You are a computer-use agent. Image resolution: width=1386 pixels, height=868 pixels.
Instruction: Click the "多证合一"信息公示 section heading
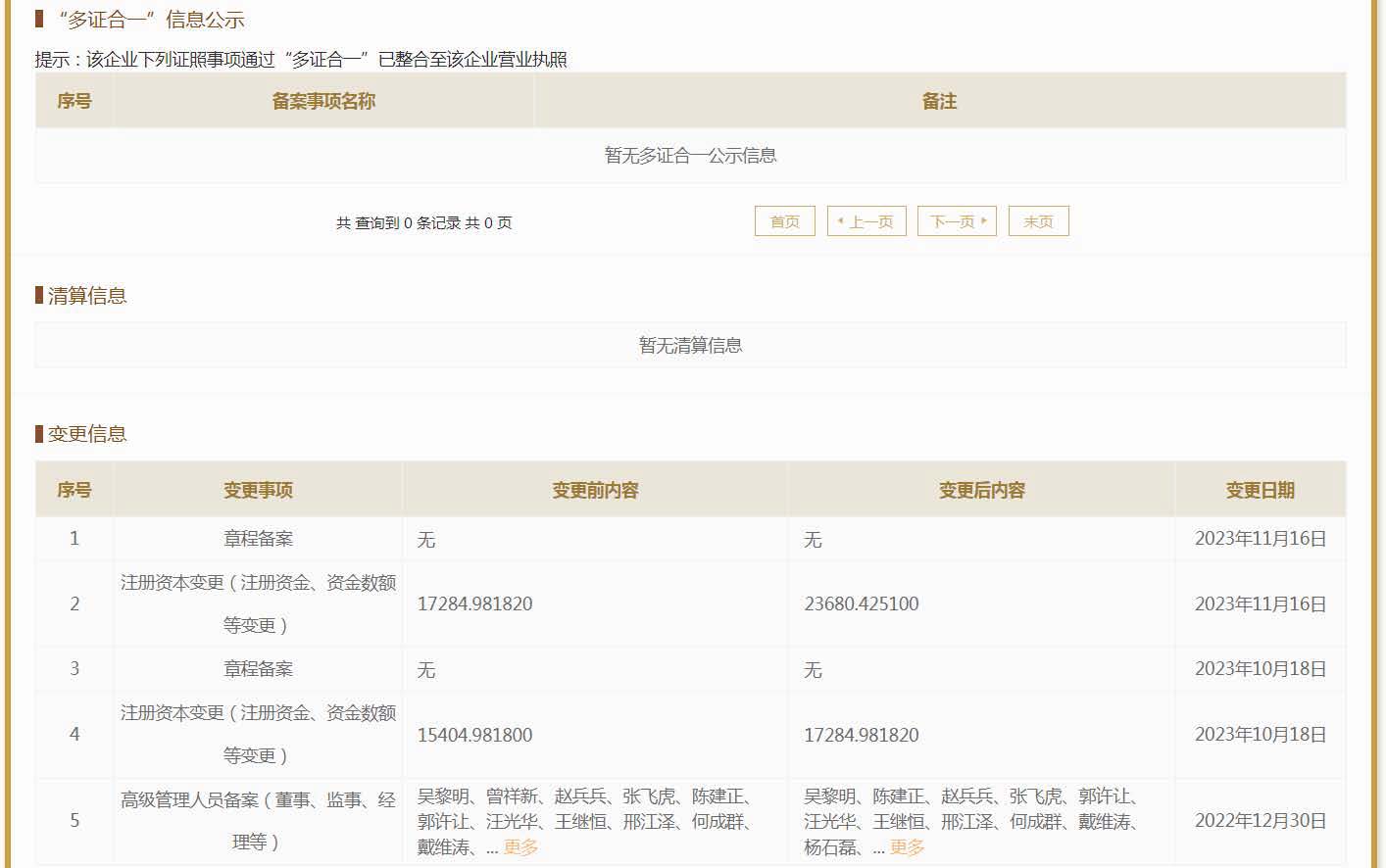click(x=151, y=20)
